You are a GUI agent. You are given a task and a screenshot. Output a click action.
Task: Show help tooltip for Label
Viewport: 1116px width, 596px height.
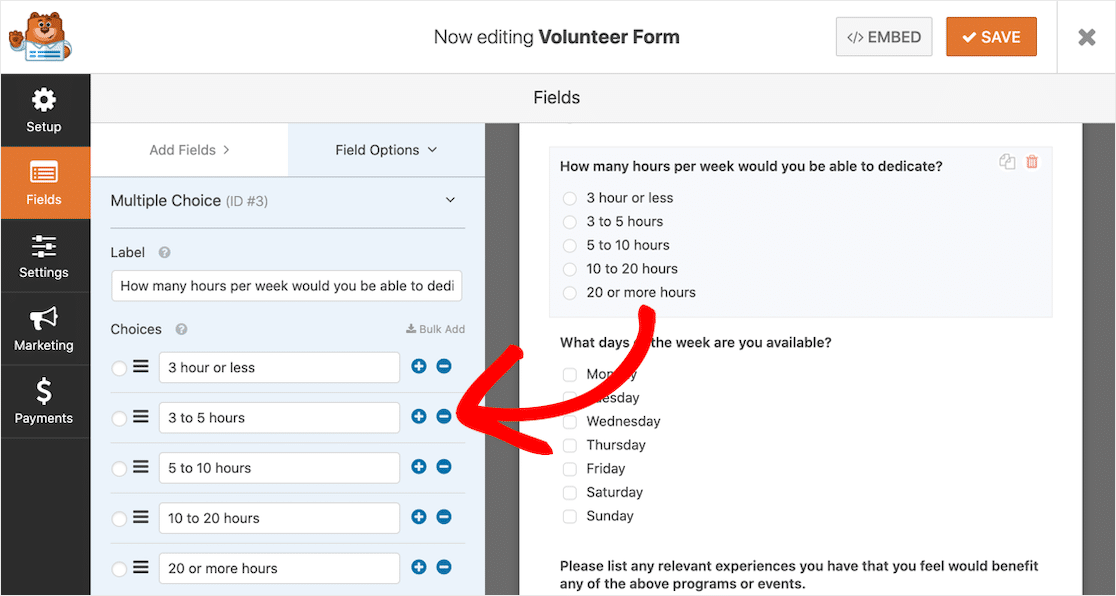tap(164, 253)
